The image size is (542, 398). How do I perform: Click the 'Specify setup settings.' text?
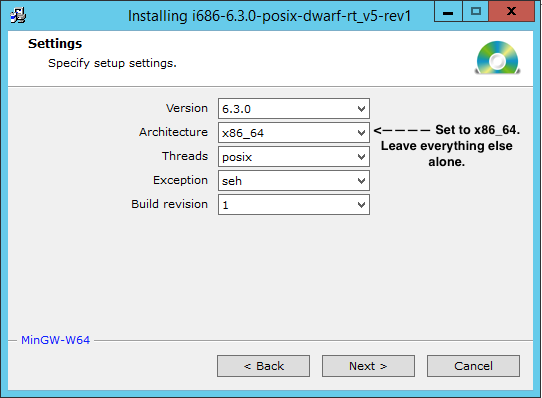[x=112, y=63]
